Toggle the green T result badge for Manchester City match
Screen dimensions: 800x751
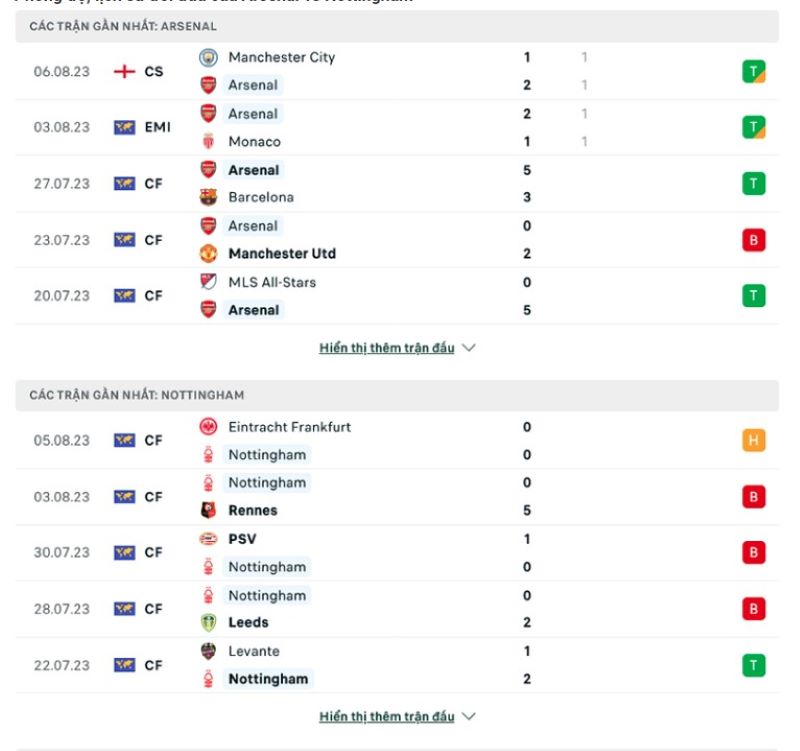click(753, 71)
